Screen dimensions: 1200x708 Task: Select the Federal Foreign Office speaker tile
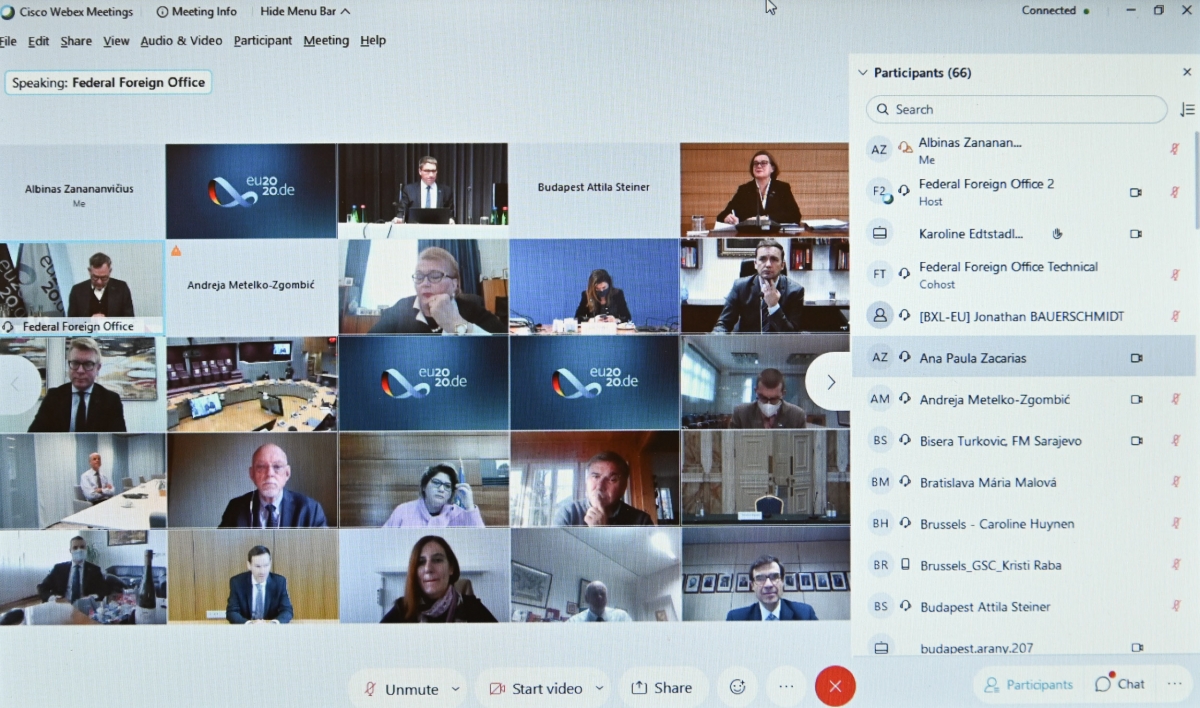[x=82, y=288]
